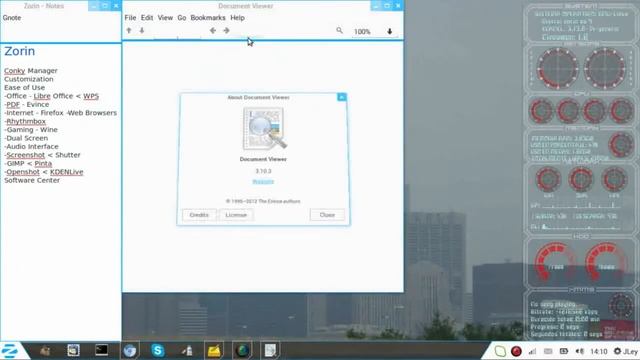This screenshot has width=640, height=360.
Task: Click the Rhythmbox link in Notes
Action: (x=26, y=121)
